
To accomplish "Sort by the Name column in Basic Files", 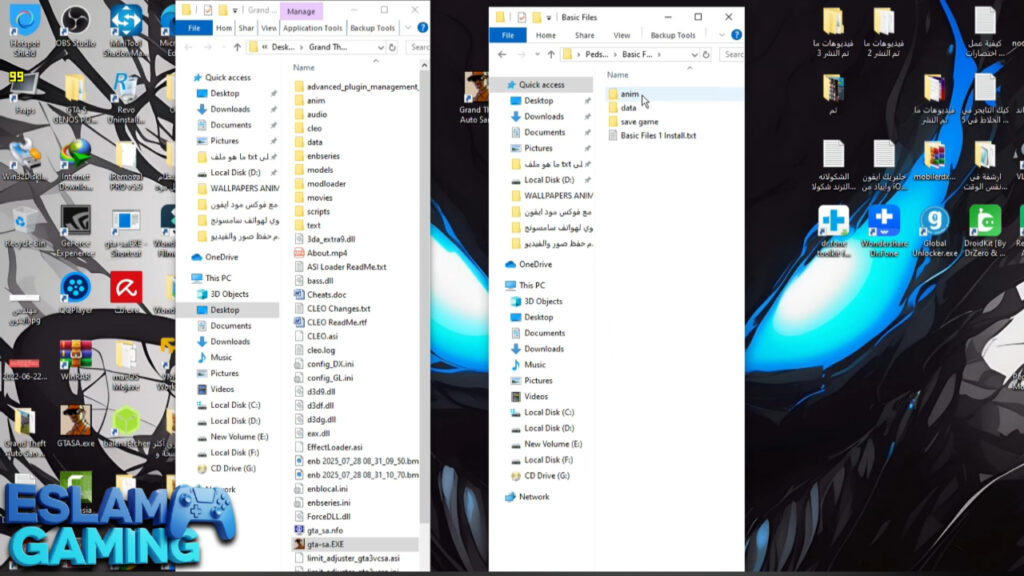I will [x=618, y=75].
